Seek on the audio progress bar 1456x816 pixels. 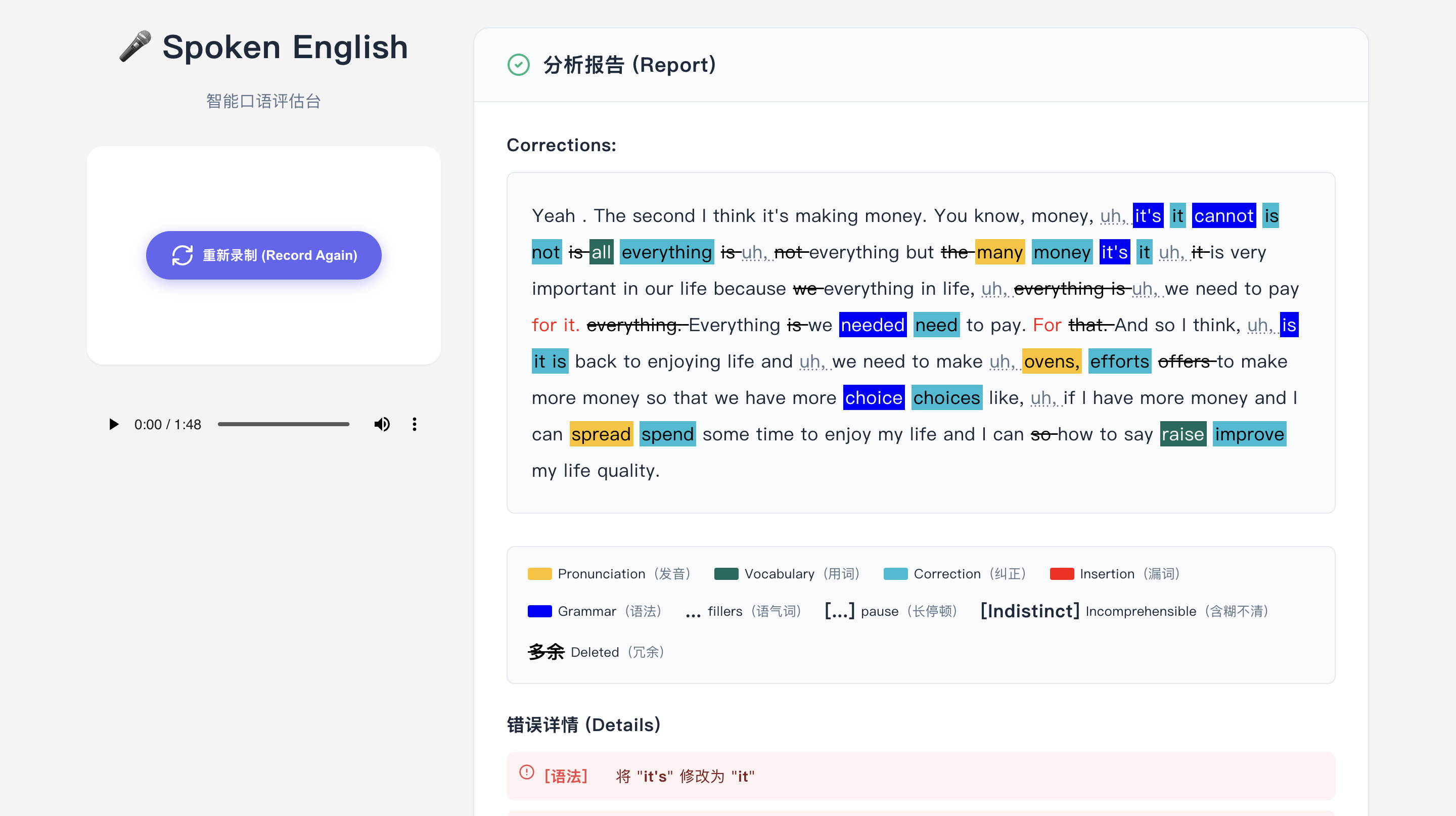284,424
